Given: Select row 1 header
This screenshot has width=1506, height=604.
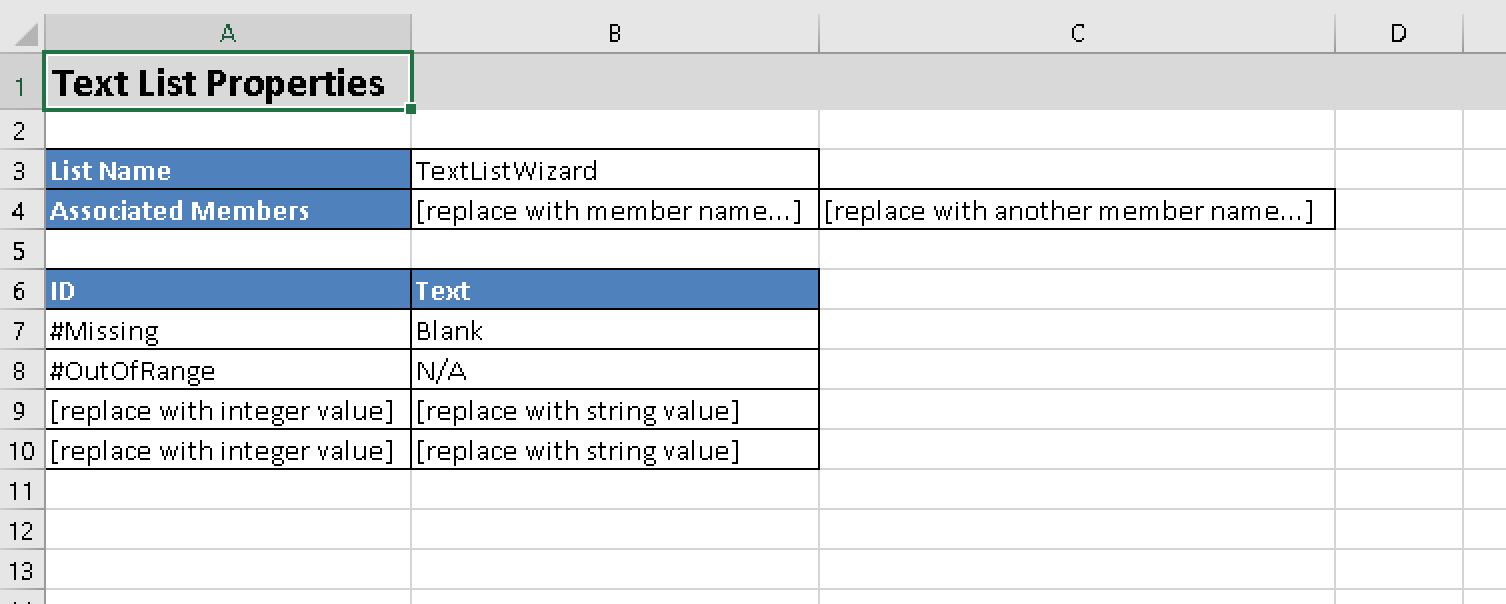Looking at the screenshot, I should 21,85.
